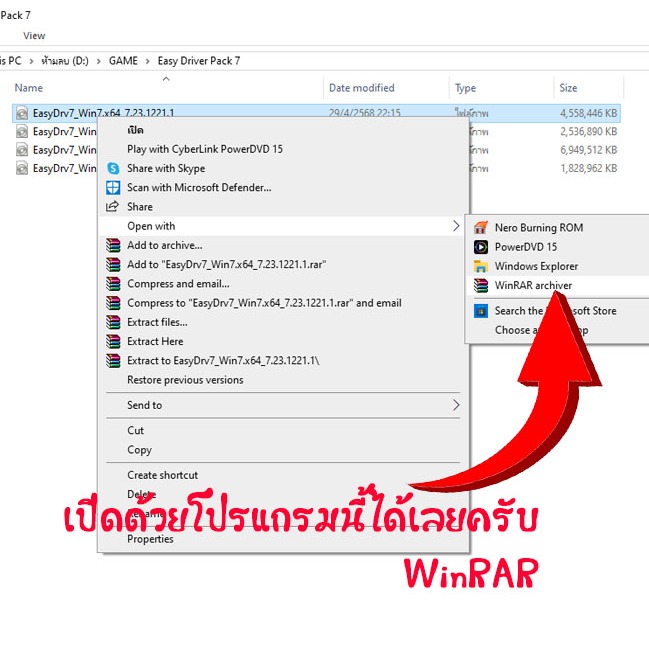
Task: Sort files by Size column header
Action: 568,88
